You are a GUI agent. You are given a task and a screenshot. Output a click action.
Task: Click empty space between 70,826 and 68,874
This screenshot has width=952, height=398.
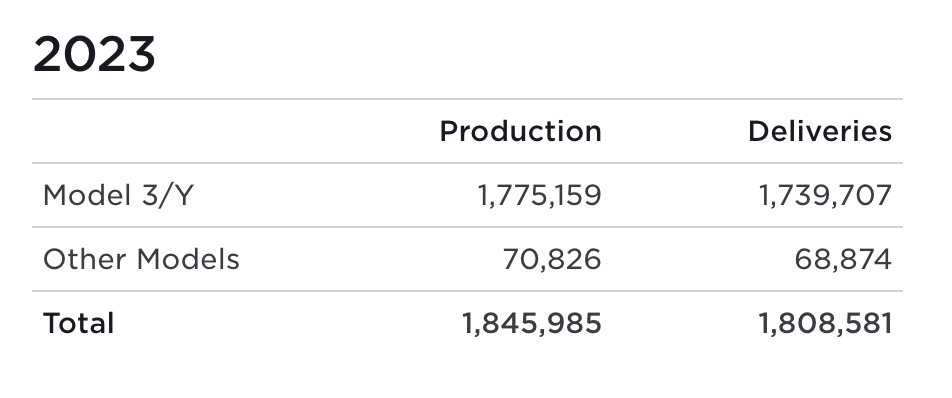tap(698, 260)
